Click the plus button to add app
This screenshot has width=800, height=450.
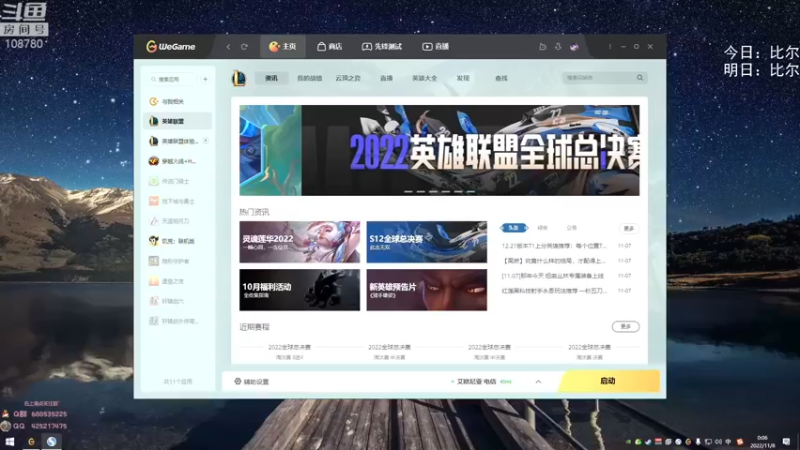pos(205,79)
